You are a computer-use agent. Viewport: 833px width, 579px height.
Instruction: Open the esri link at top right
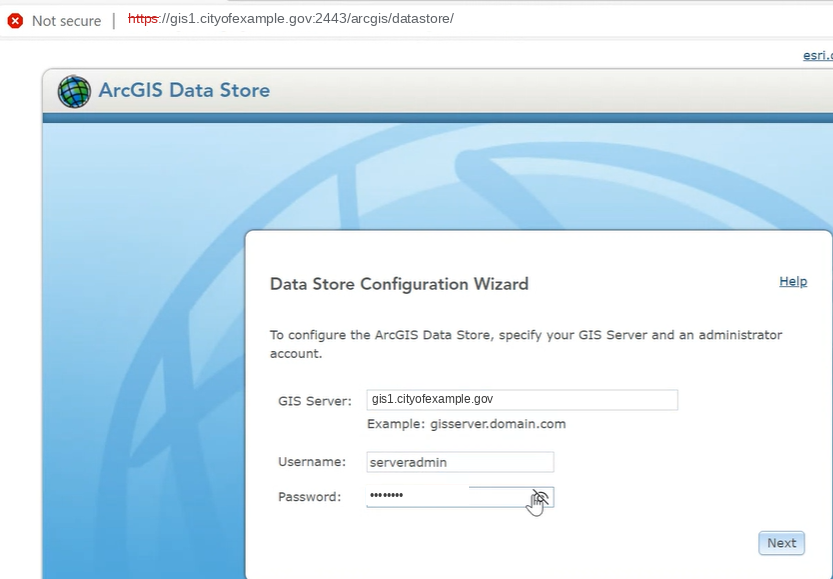(x=818, y=55)
